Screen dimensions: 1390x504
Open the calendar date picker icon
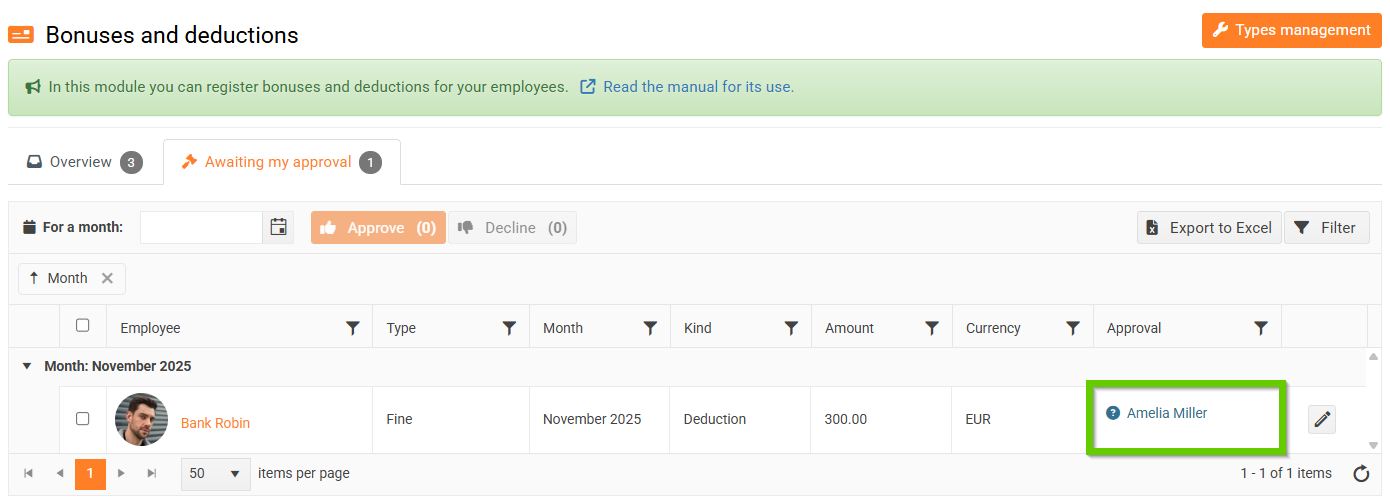279,228
